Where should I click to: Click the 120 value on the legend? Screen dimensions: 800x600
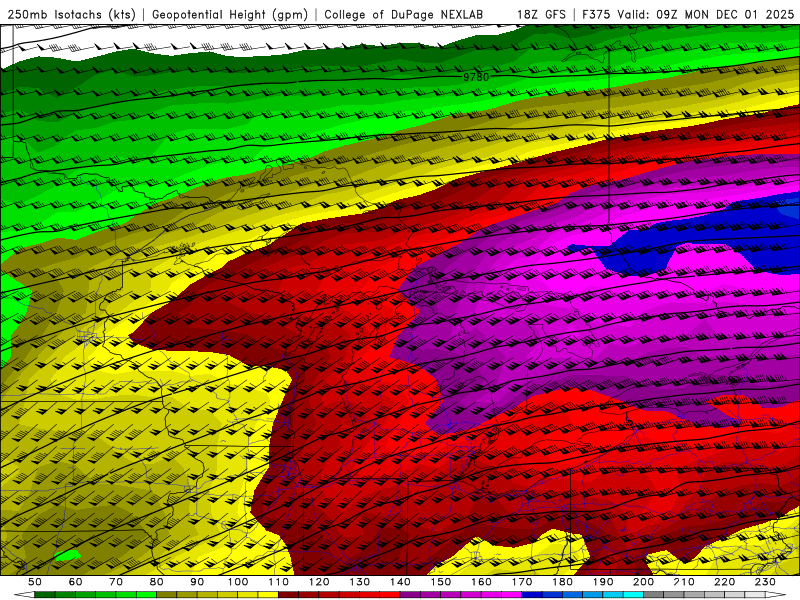coord(319,582)
